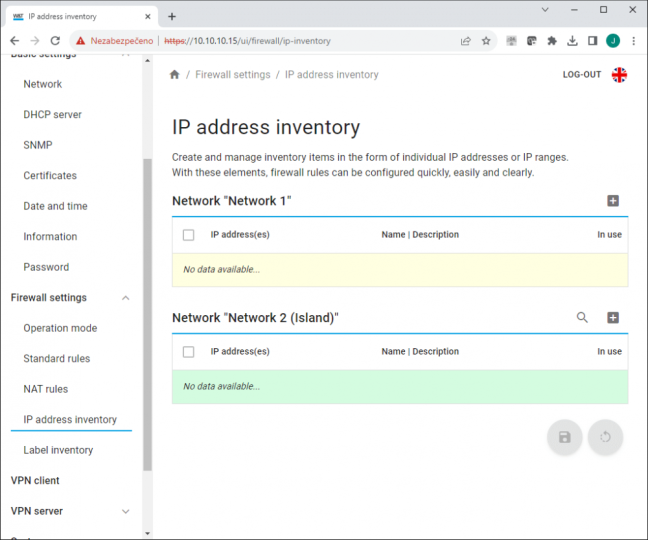Open the green J profile avatar
The width and height of the screenshot is (648, 540).
[613, 40]
